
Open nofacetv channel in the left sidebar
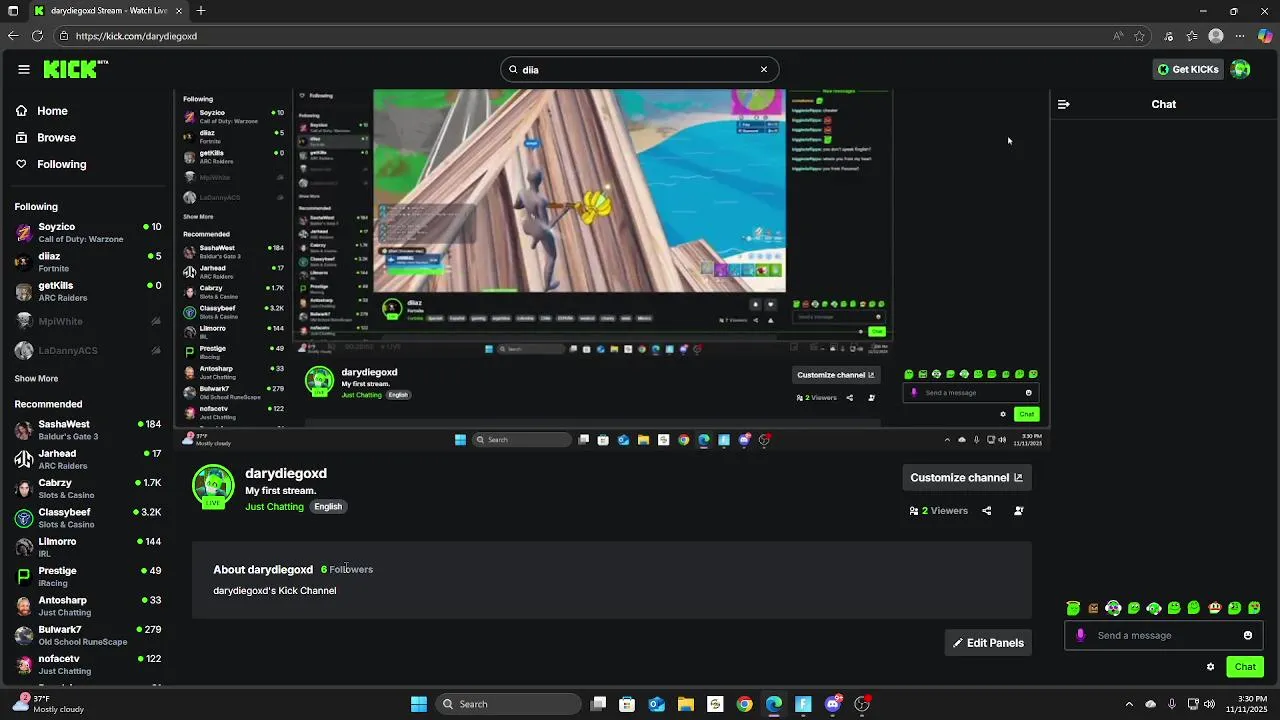(88, 664)
